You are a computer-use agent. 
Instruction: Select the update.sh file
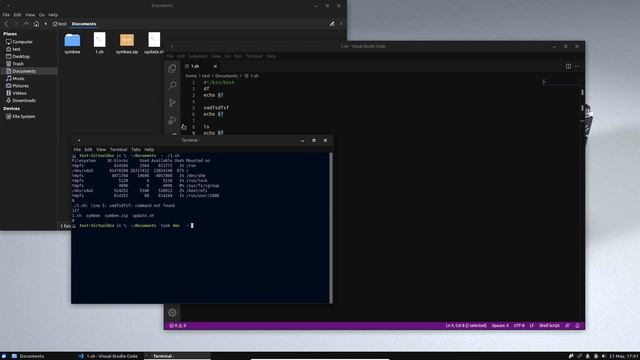tap(154, 43)
